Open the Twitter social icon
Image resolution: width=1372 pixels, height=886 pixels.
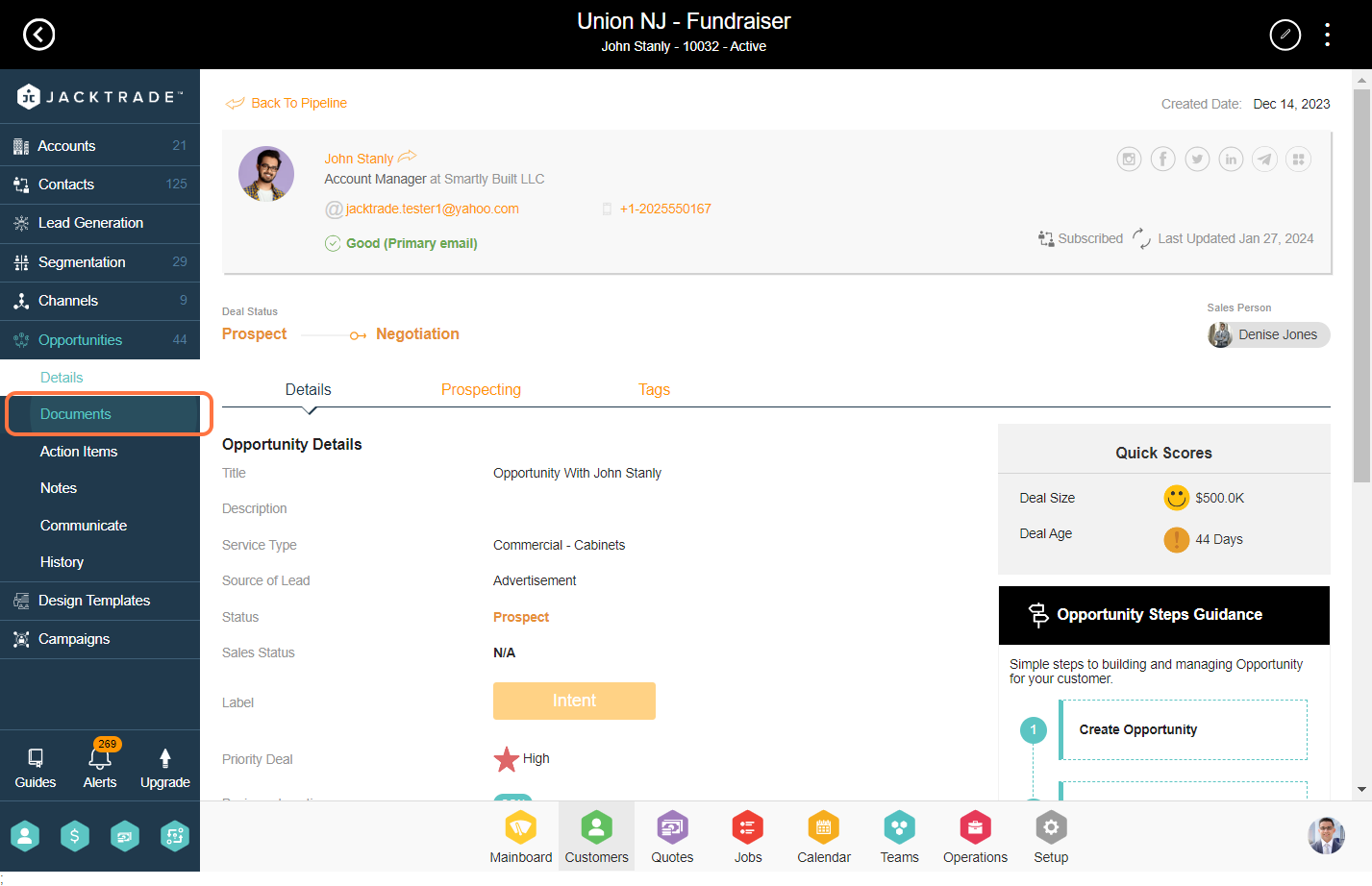point(1197,160)
